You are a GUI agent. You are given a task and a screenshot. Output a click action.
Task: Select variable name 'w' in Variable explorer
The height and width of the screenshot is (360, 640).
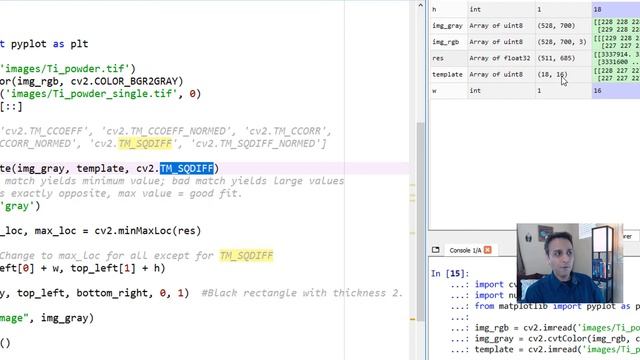434,91
